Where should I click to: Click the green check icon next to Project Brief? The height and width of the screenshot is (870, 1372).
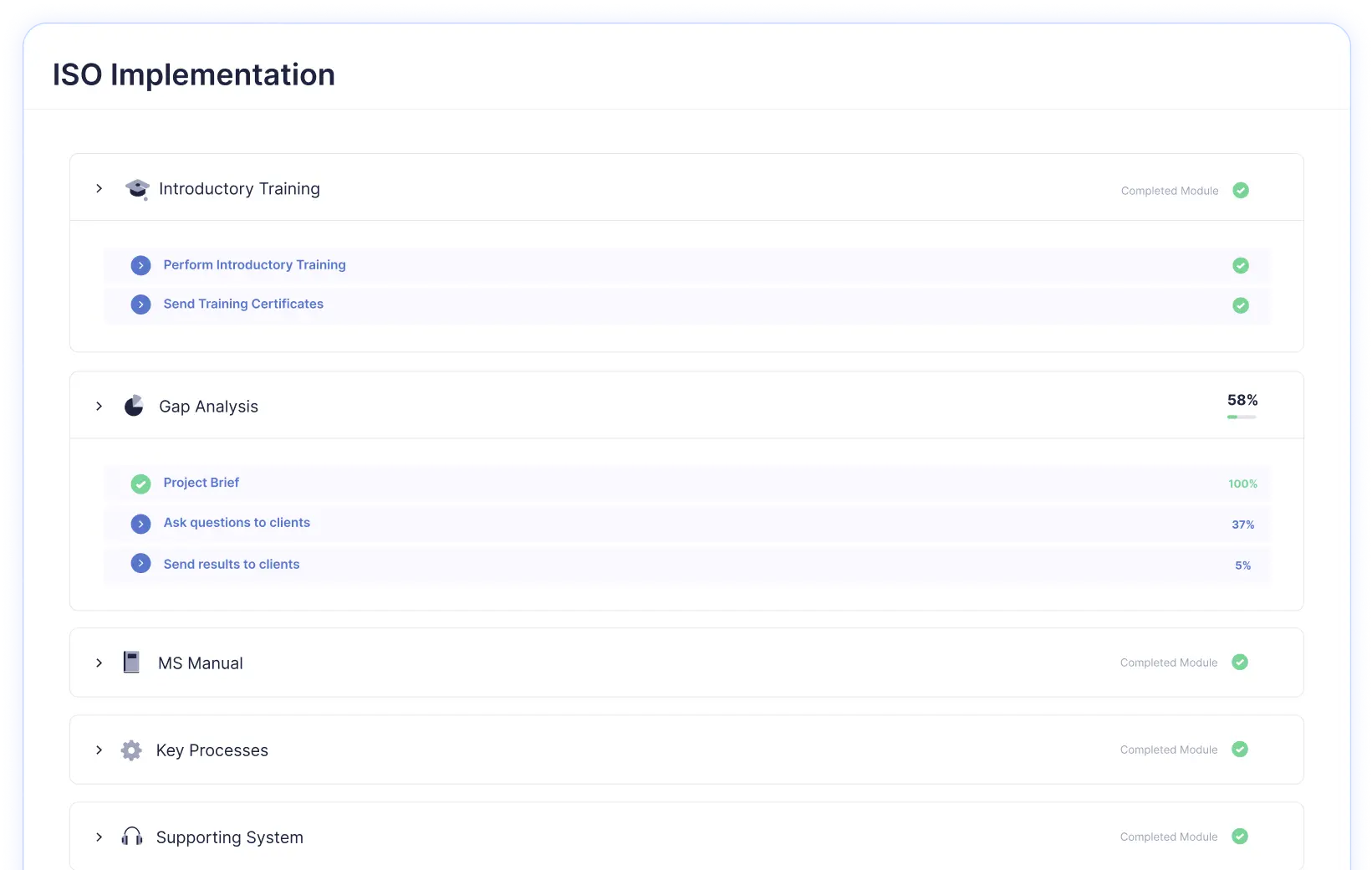(140, 484)
